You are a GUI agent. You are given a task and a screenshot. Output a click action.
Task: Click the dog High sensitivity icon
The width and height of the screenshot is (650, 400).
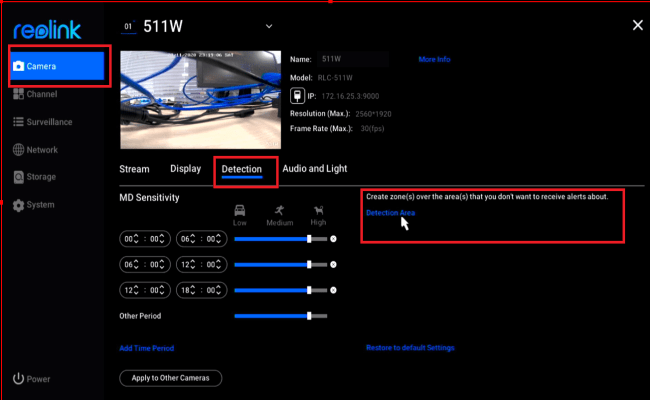(318, 211)
